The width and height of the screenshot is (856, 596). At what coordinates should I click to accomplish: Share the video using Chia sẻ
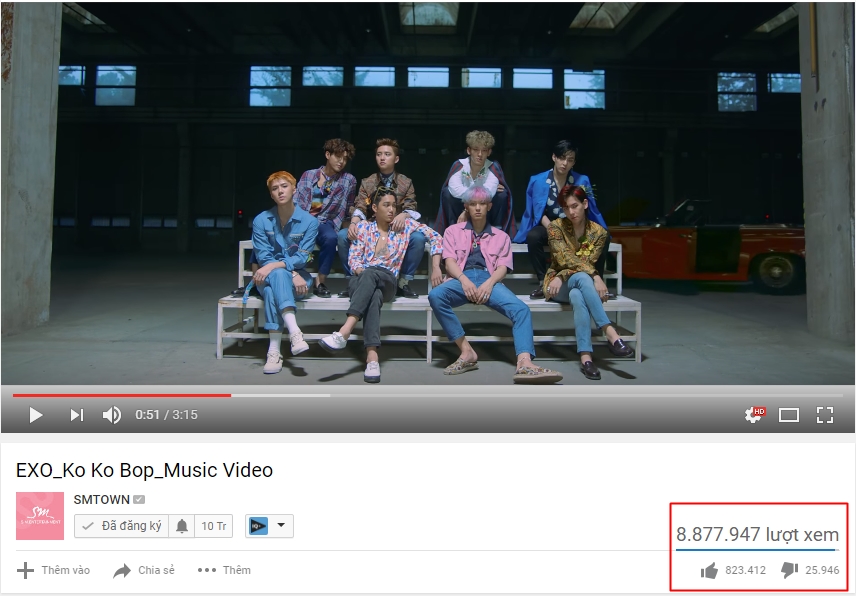pos(144,570)
